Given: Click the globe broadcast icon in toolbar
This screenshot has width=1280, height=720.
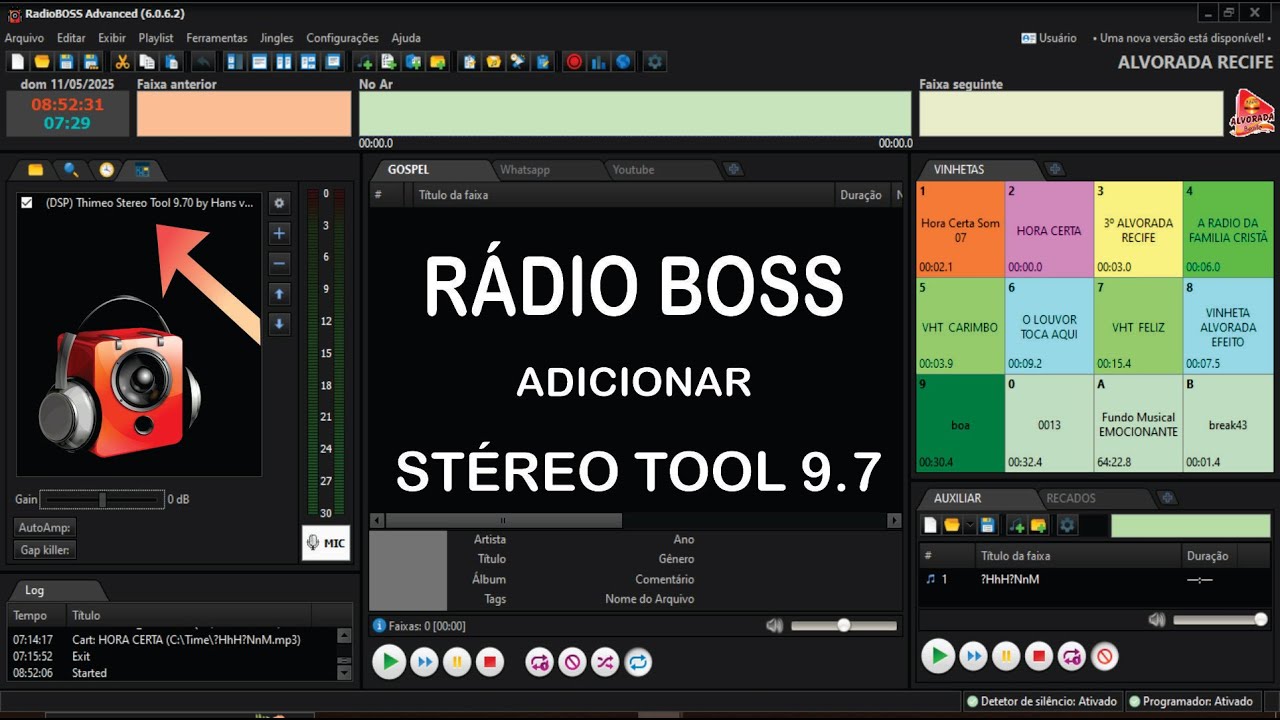Looking at the screenshot, I should click(x=623, y=62).
